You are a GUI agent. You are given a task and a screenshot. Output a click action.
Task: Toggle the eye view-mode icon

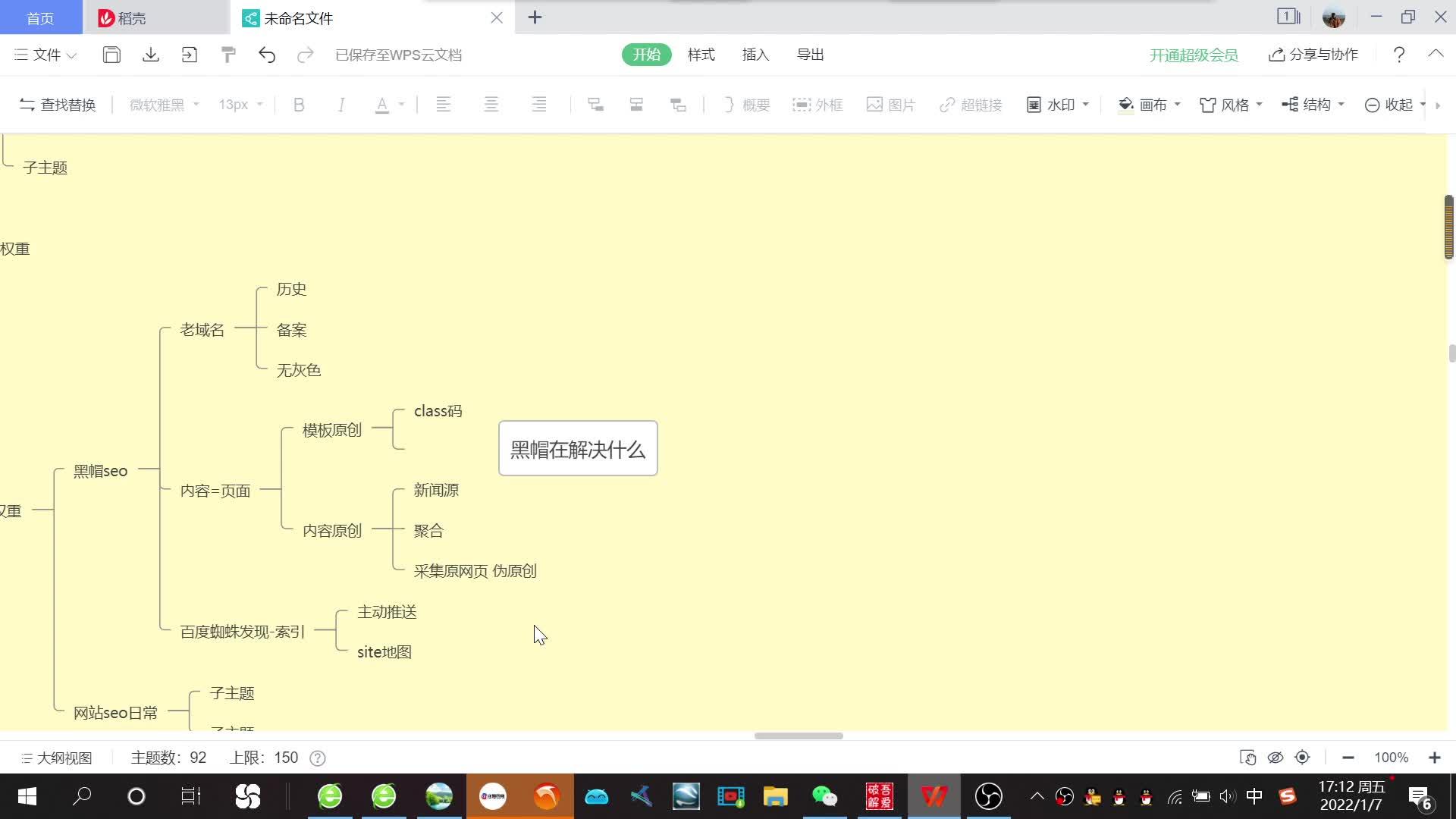point(1276,758)
